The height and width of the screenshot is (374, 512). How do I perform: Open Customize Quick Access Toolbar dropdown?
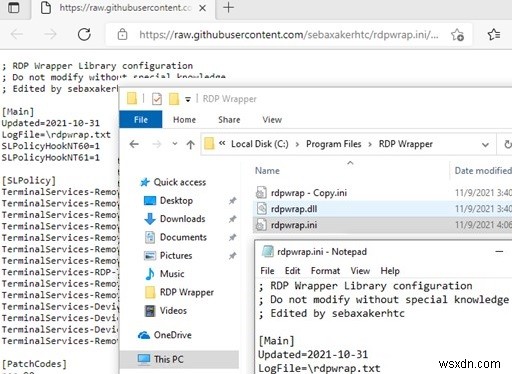[188, 99]
